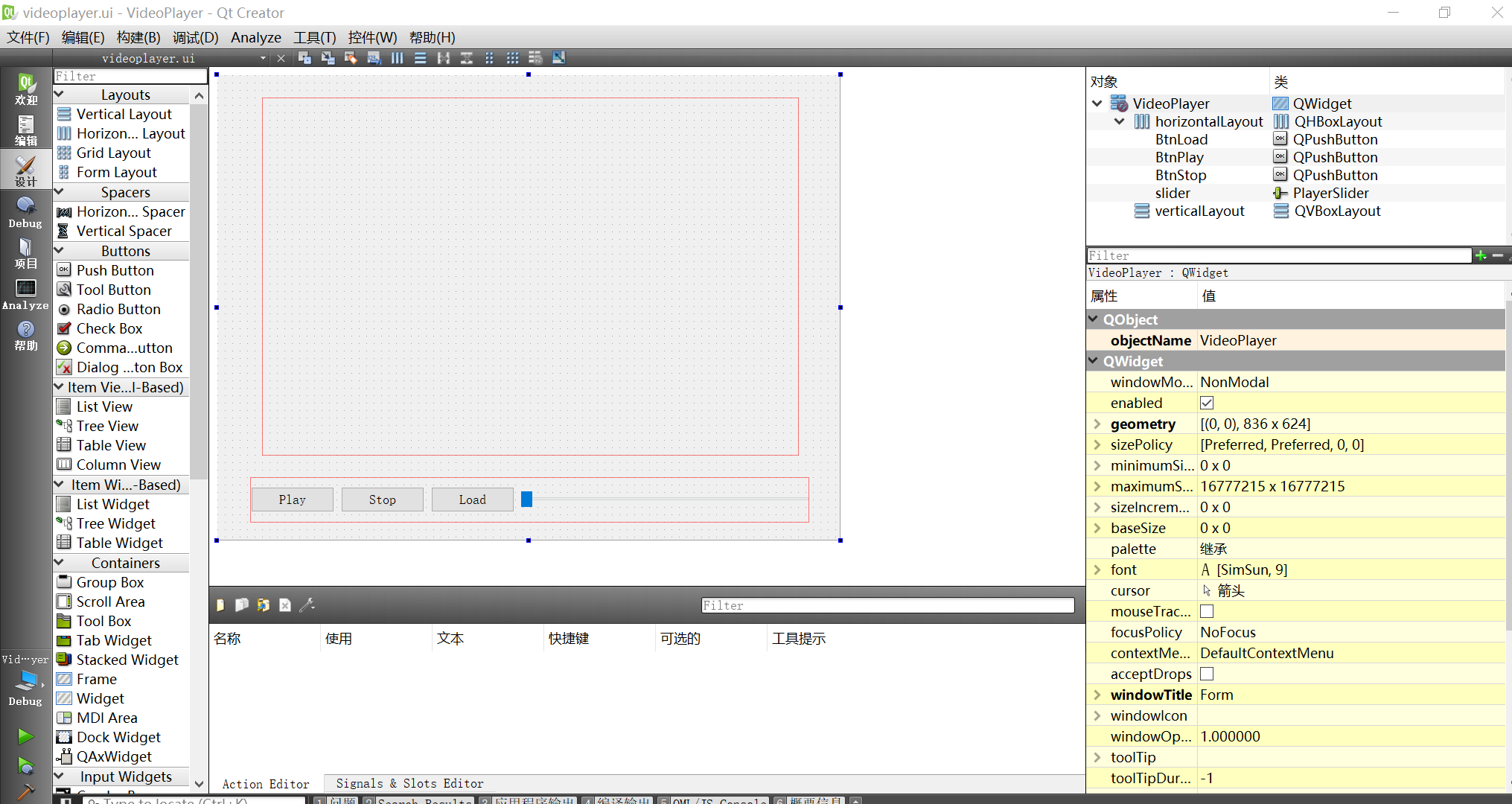Expand the geometry property row
Image resolution: width=1512 pixels, height=804 pixels.
(x=1097, y=424)
